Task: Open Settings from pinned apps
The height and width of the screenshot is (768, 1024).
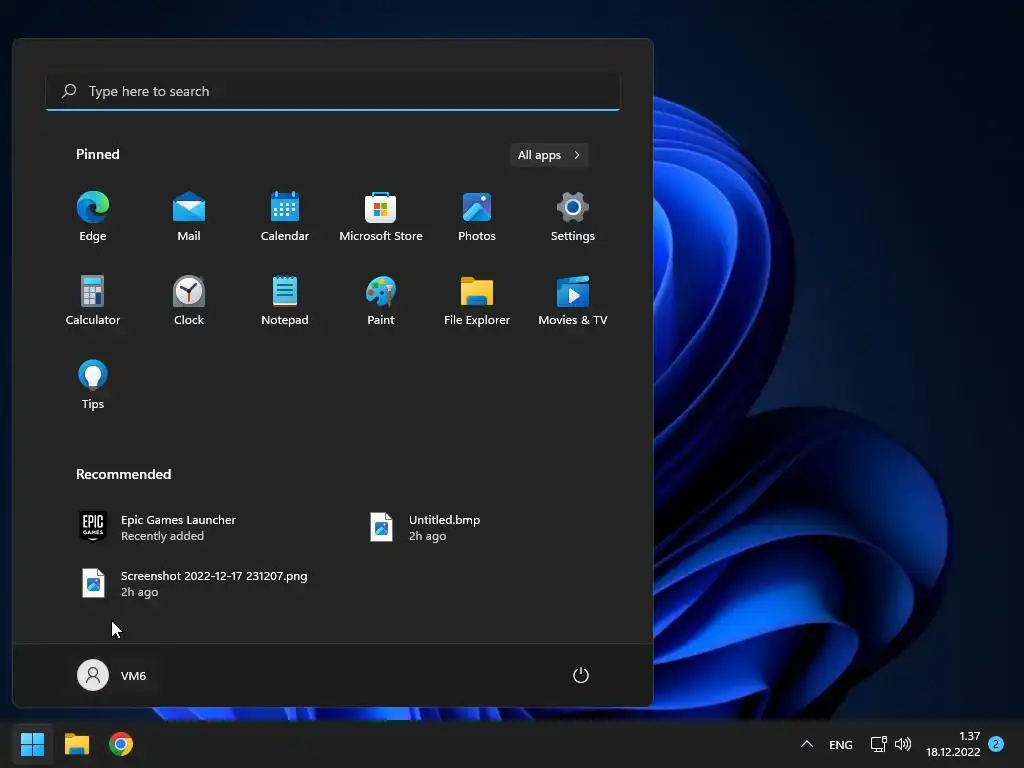Action: (x=573, y=217)
